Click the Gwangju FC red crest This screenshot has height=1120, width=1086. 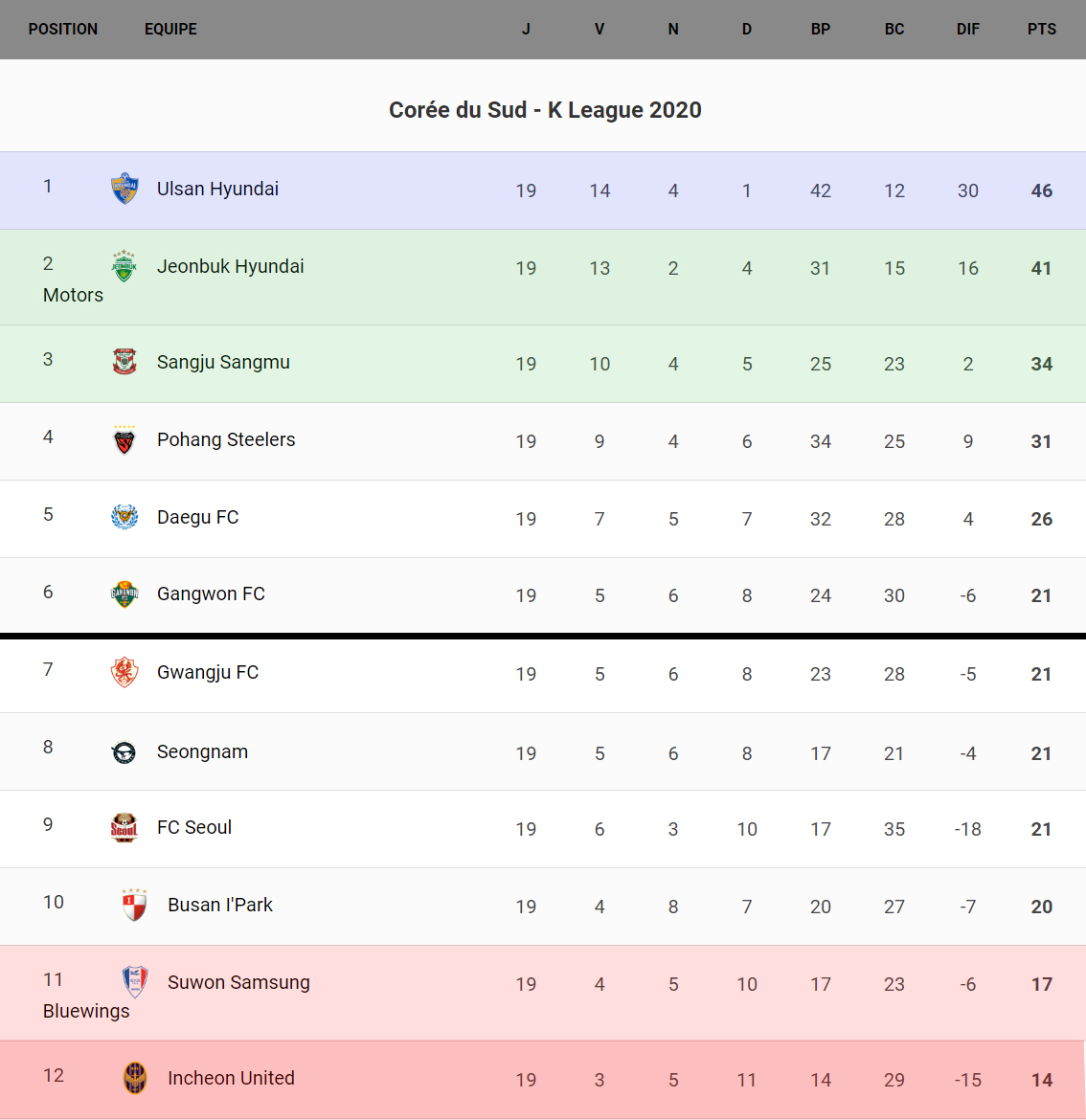124,672
